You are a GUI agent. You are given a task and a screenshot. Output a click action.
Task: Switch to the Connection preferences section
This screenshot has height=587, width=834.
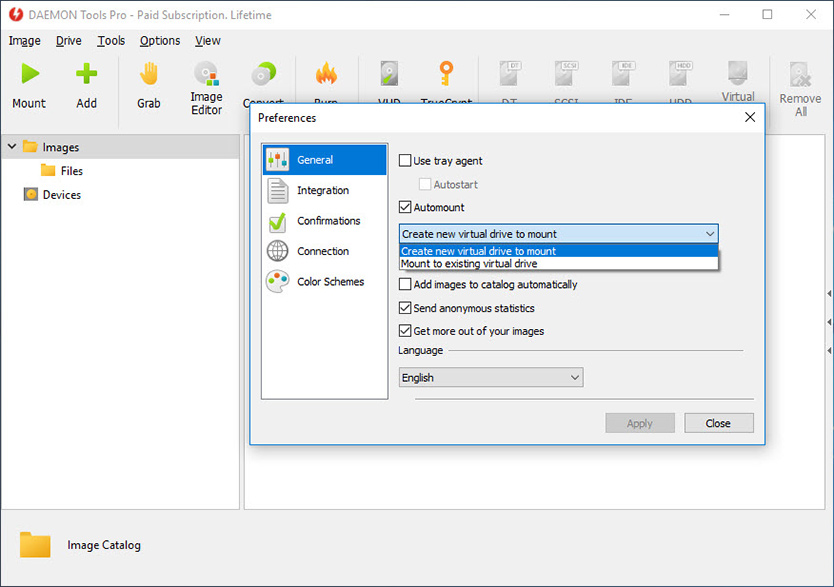(x=323, y=251)
